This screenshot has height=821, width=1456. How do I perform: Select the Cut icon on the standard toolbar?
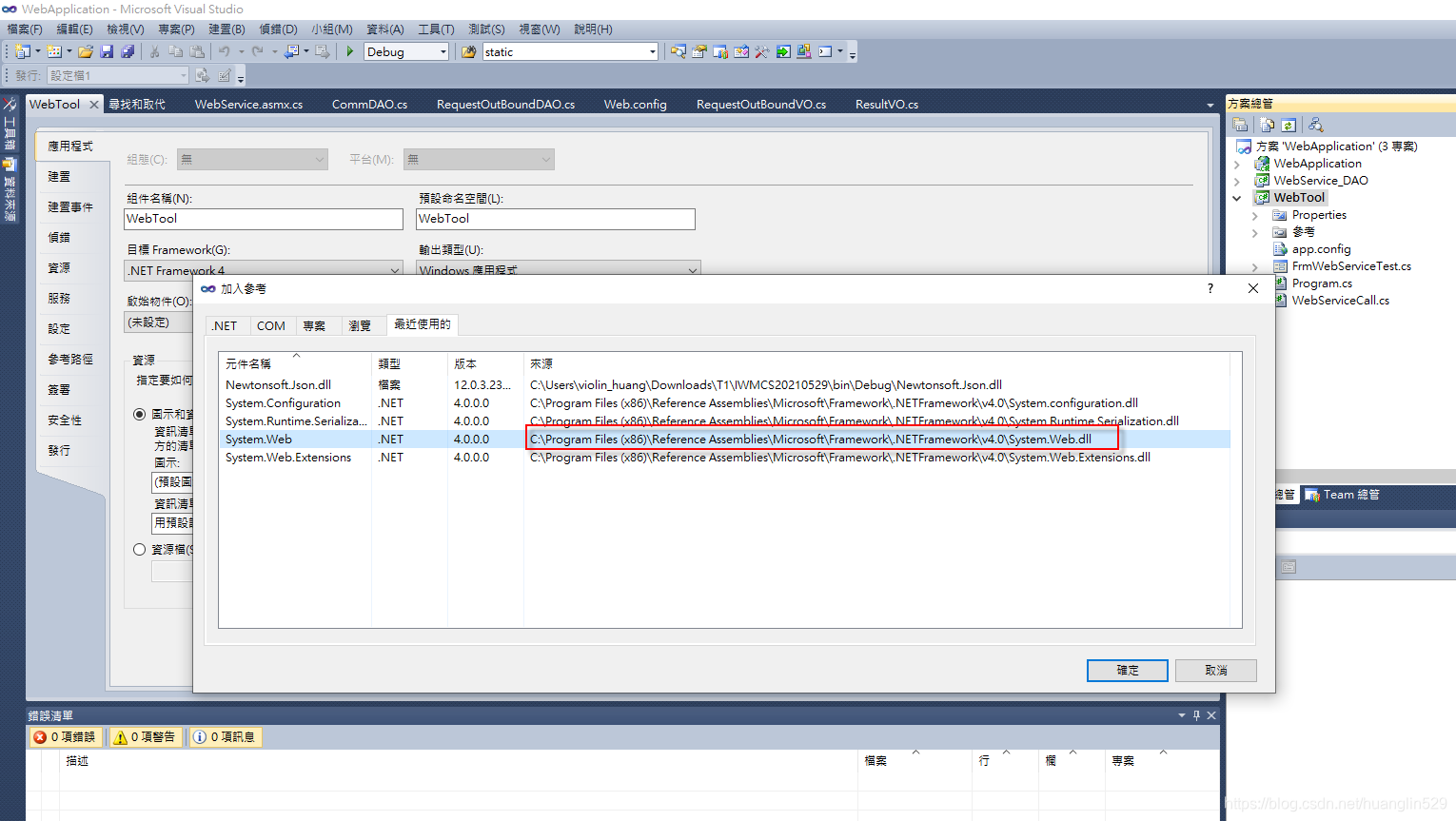pyautogui.click(x=154, y=51)
